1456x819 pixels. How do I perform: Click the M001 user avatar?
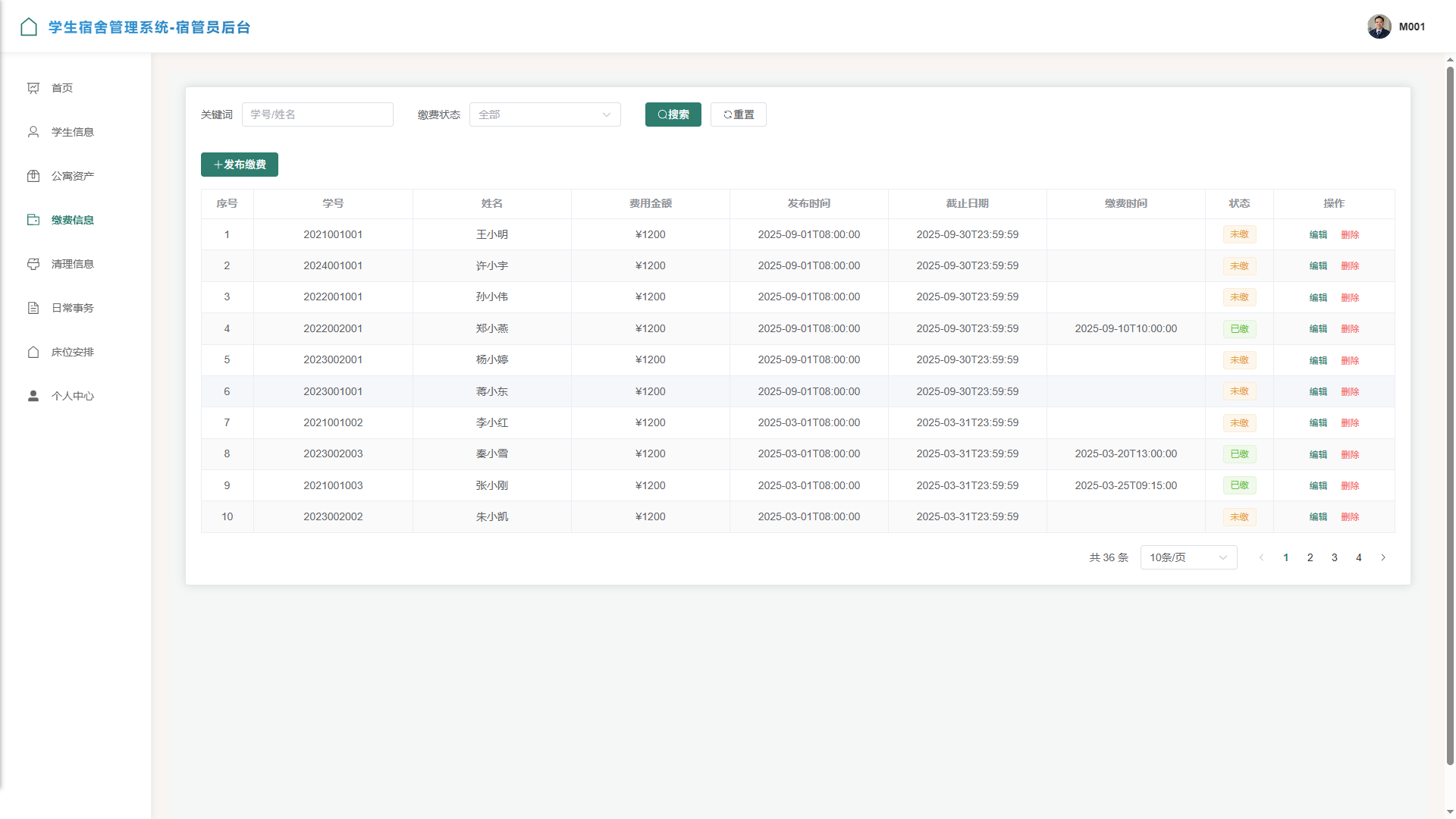coord(1379,27)
